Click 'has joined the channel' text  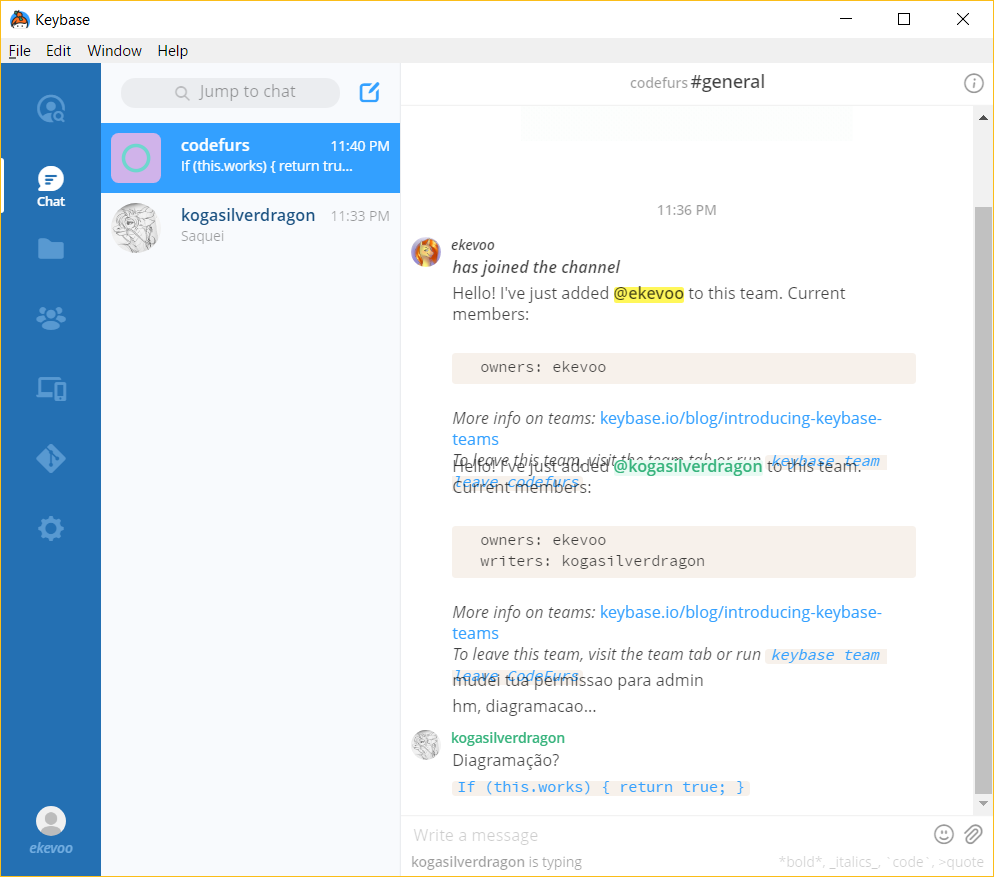click(x=536, y=267)
